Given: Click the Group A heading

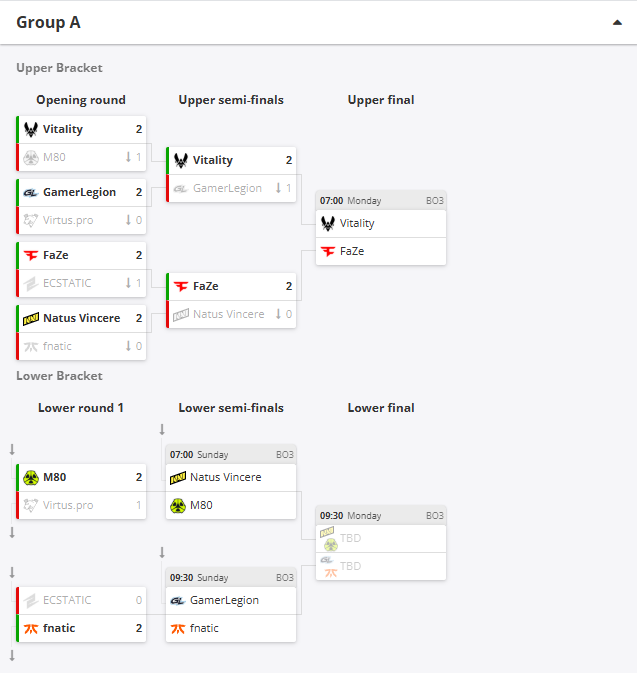Looking at the screenshot, I should coord(48,22).
